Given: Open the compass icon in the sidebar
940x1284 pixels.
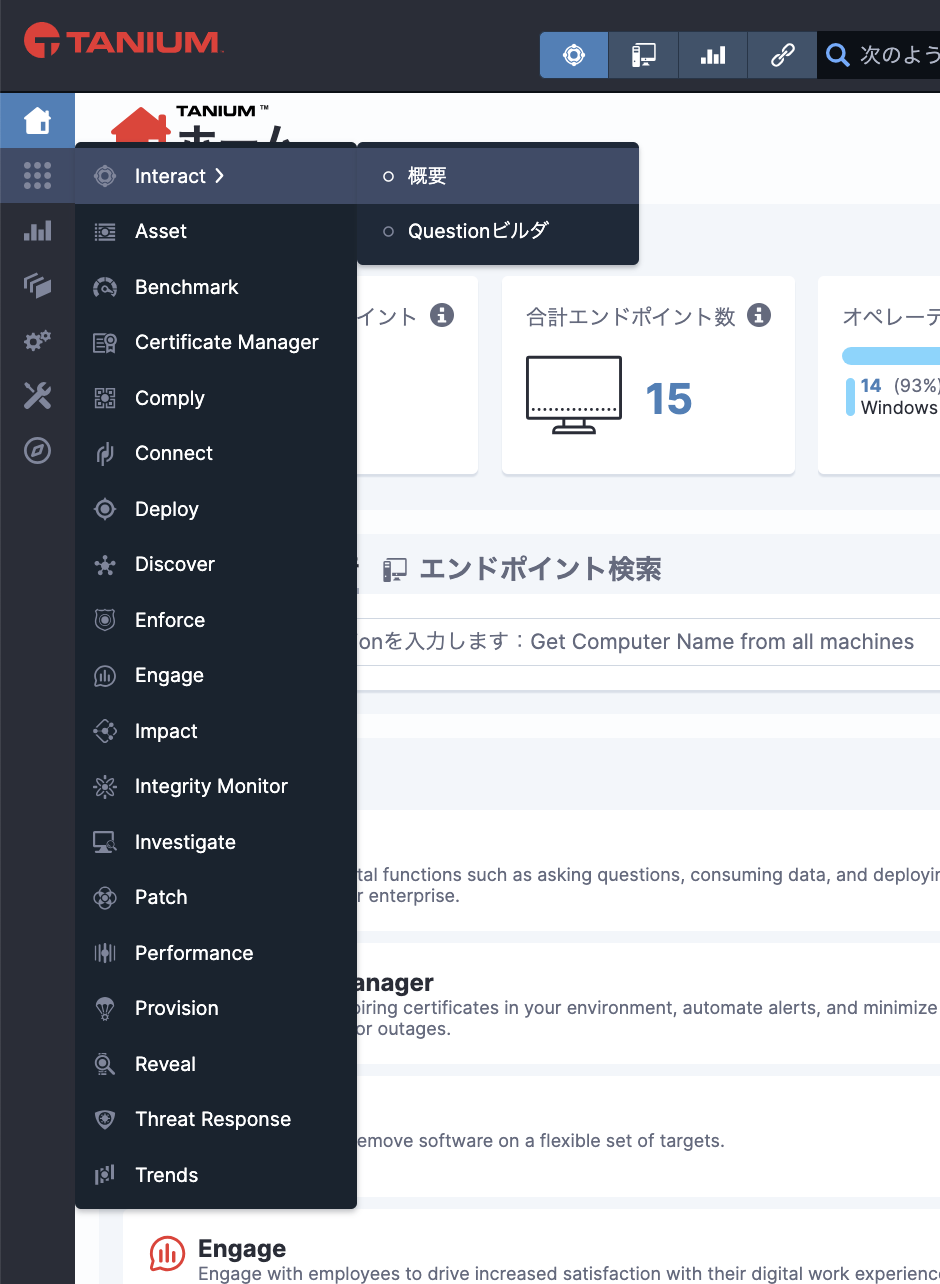Looking at the screenshot, I should (x=37, y=451).
